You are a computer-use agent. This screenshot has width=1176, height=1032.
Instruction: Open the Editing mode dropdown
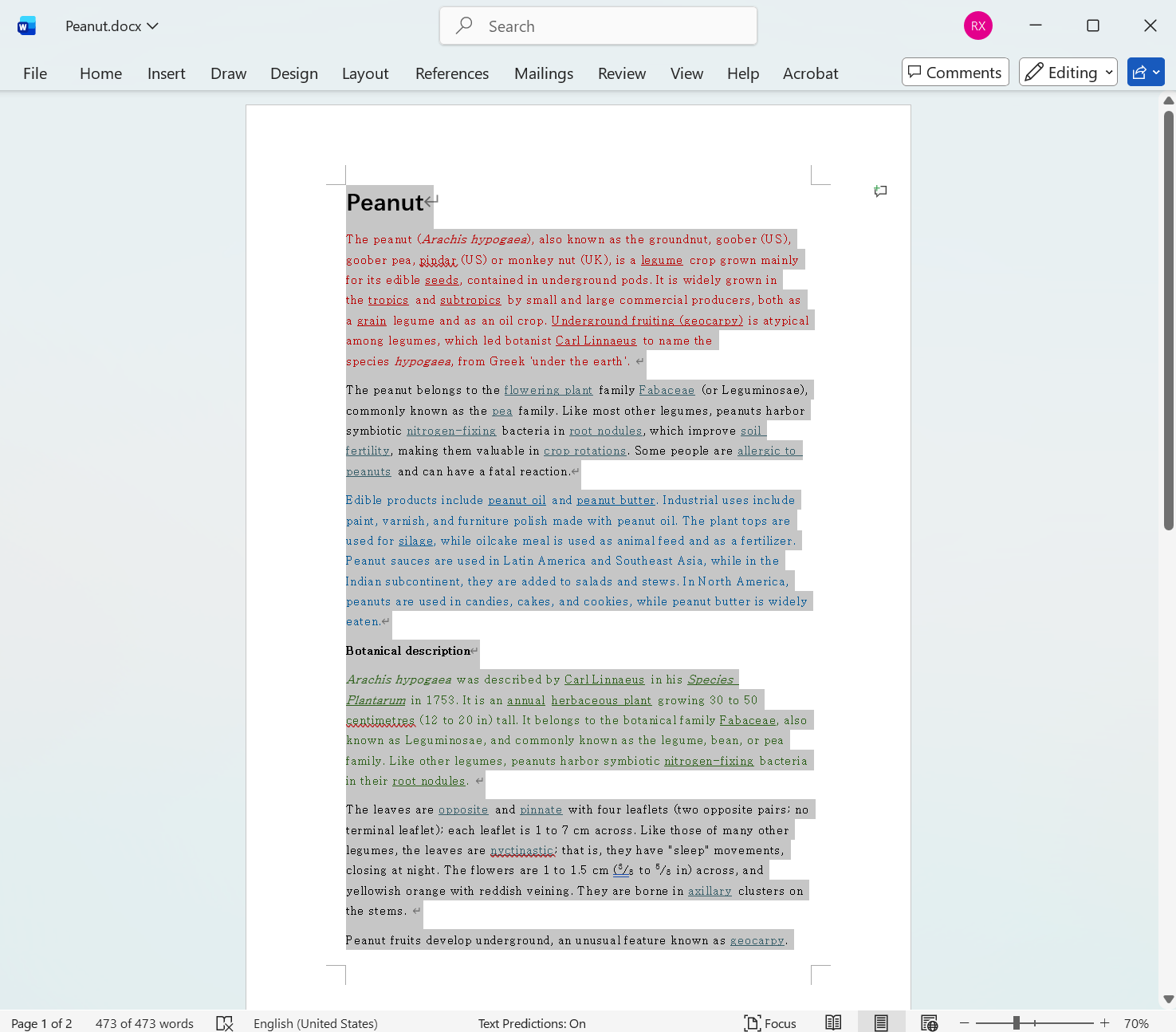coord(1068,72)
